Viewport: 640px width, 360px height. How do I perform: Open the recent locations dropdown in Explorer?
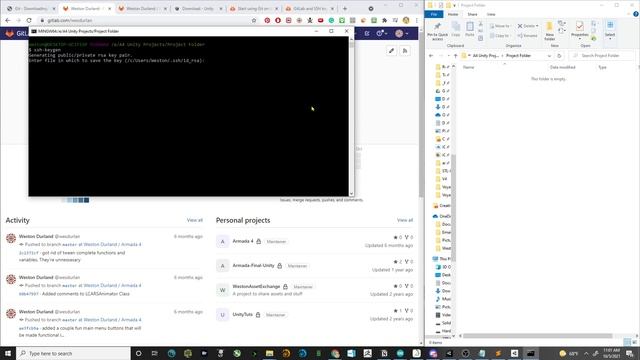click(x=448, y=56)
